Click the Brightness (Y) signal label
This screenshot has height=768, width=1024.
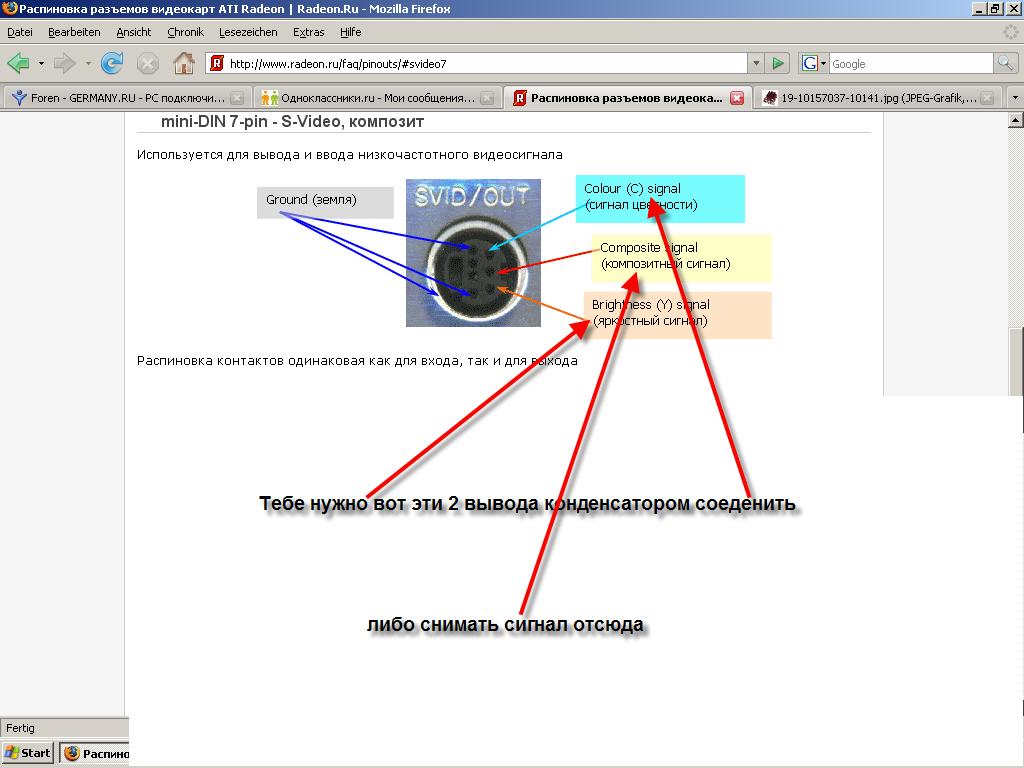[677, 315]
